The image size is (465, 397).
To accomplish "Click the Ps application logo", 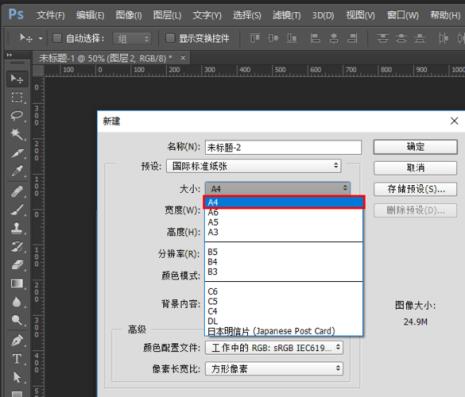I will coord(16,14).
